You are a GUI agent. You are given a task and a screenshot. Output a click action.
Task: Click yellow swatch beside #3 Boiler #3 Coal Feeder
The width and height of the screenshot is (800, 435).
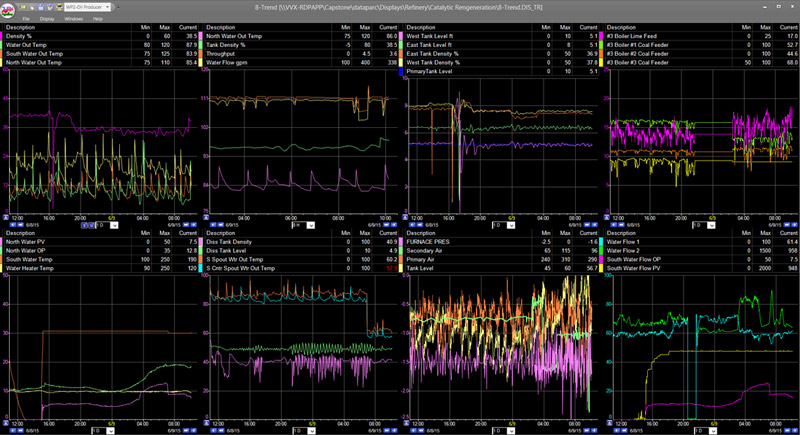point(603,62)
